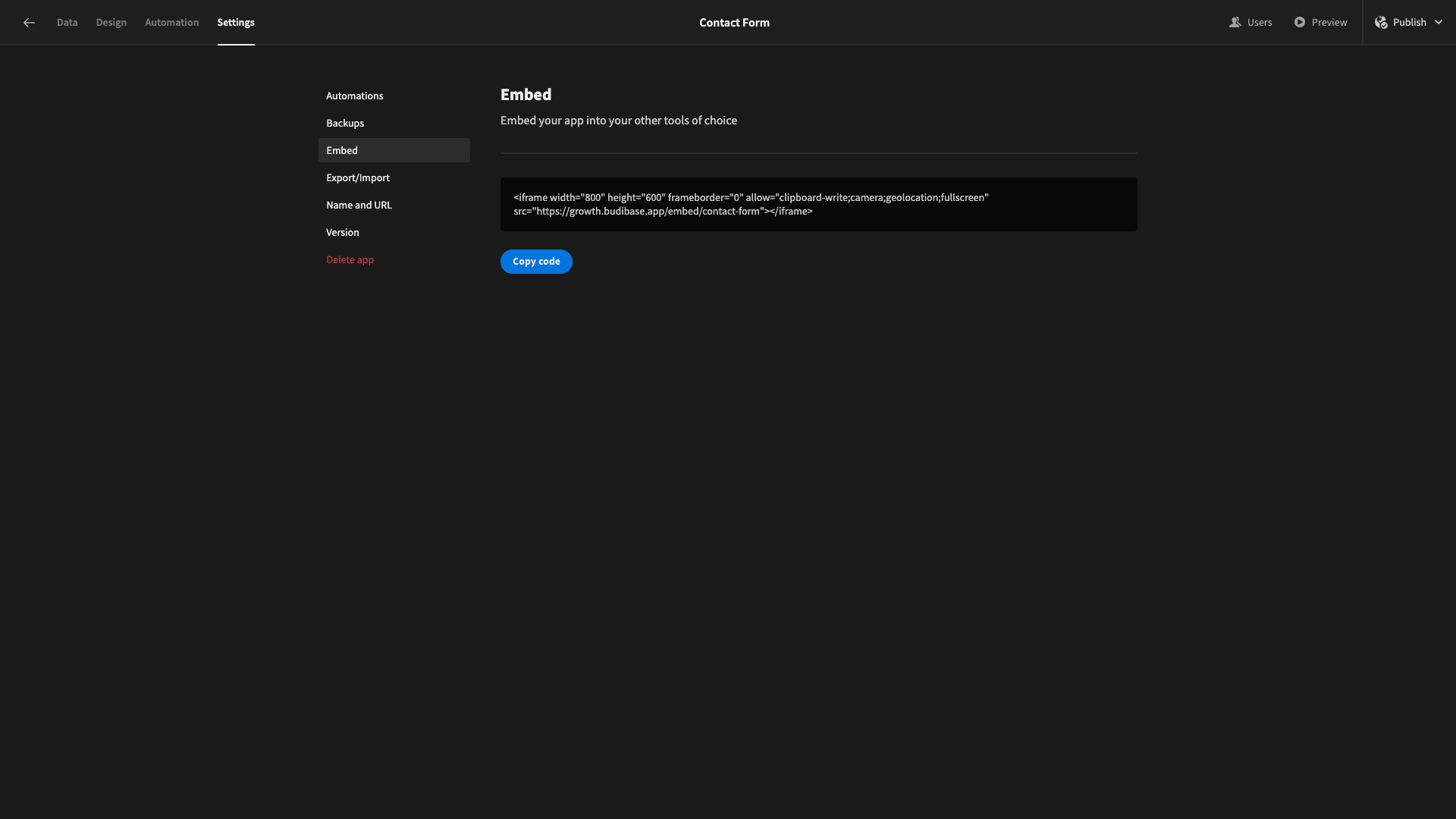1456x819 pixels.
Task: Click the Preview label text
Action: click(x=1329, y=23)
